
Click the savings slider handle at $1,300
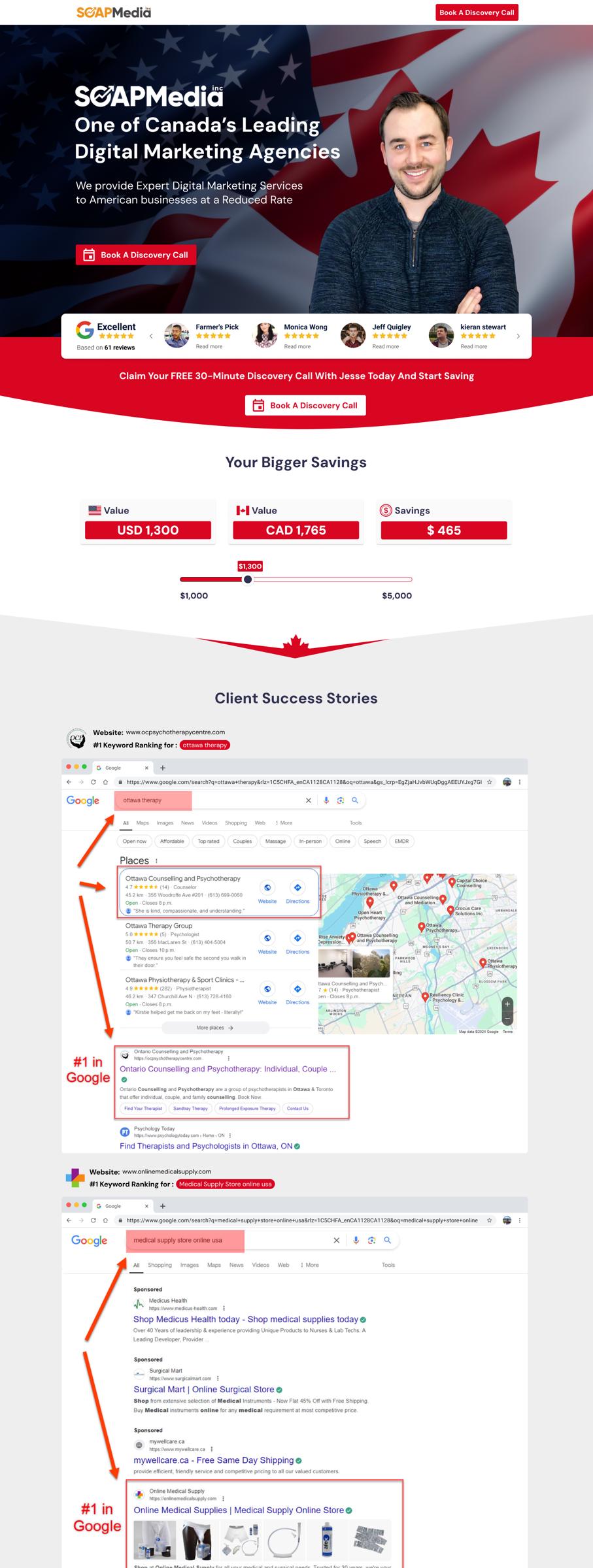tap(248, 580)
